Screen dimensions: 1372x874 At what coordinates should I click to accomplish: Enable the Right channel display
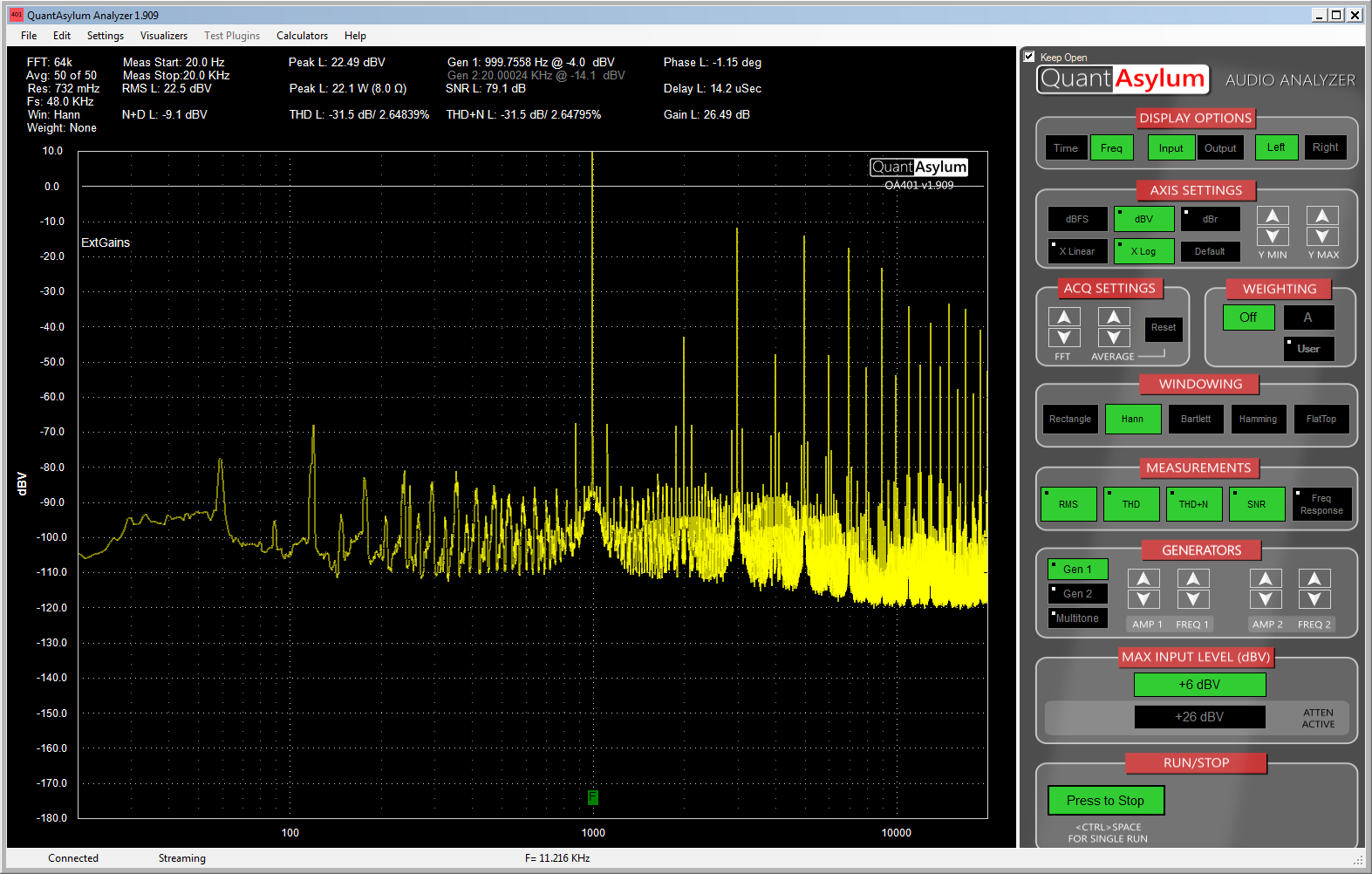[x=1326, y=147]
